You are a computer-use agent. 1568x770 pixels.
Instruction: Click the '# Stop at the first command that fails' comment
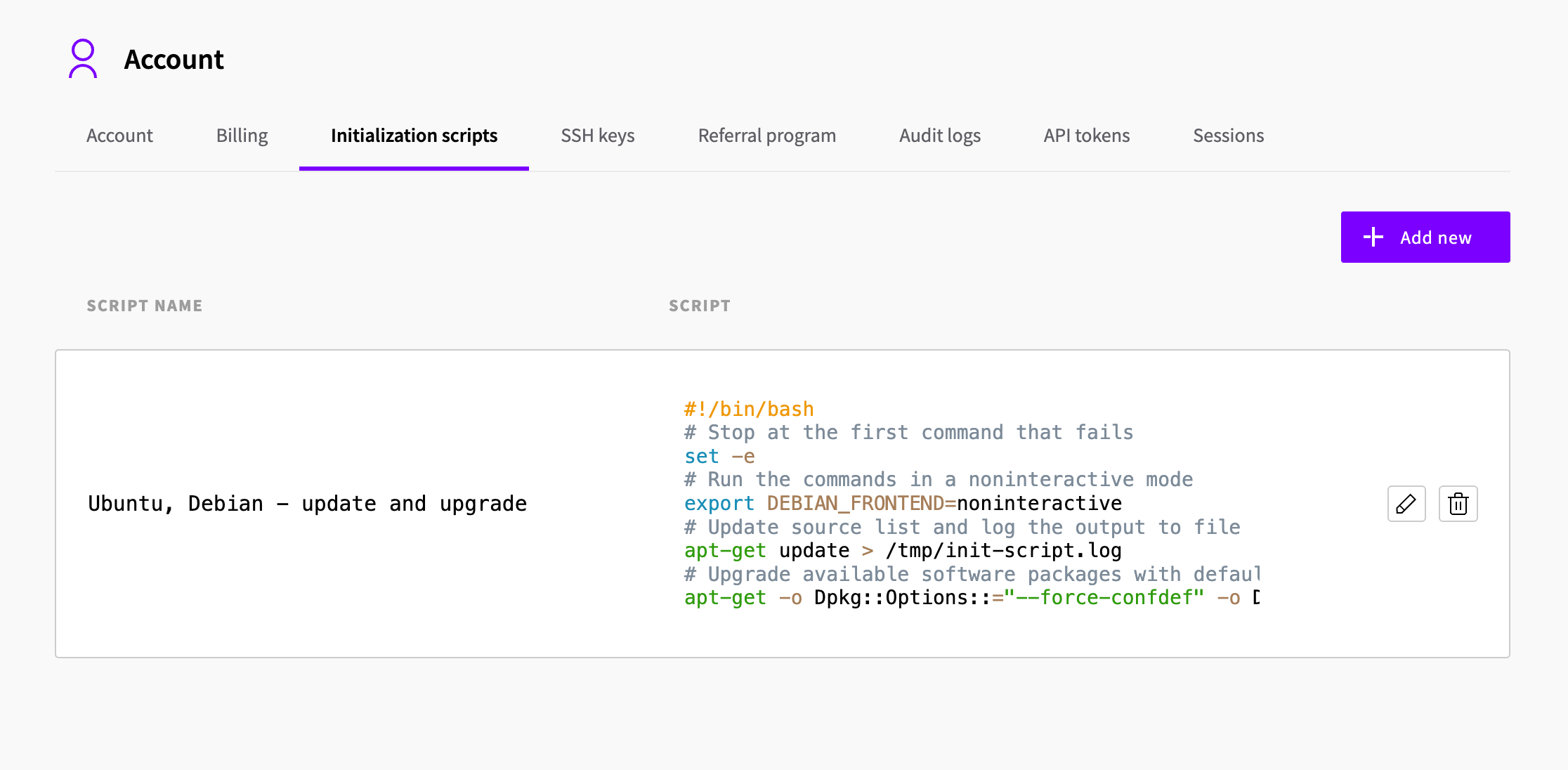(x=909, y=432)
